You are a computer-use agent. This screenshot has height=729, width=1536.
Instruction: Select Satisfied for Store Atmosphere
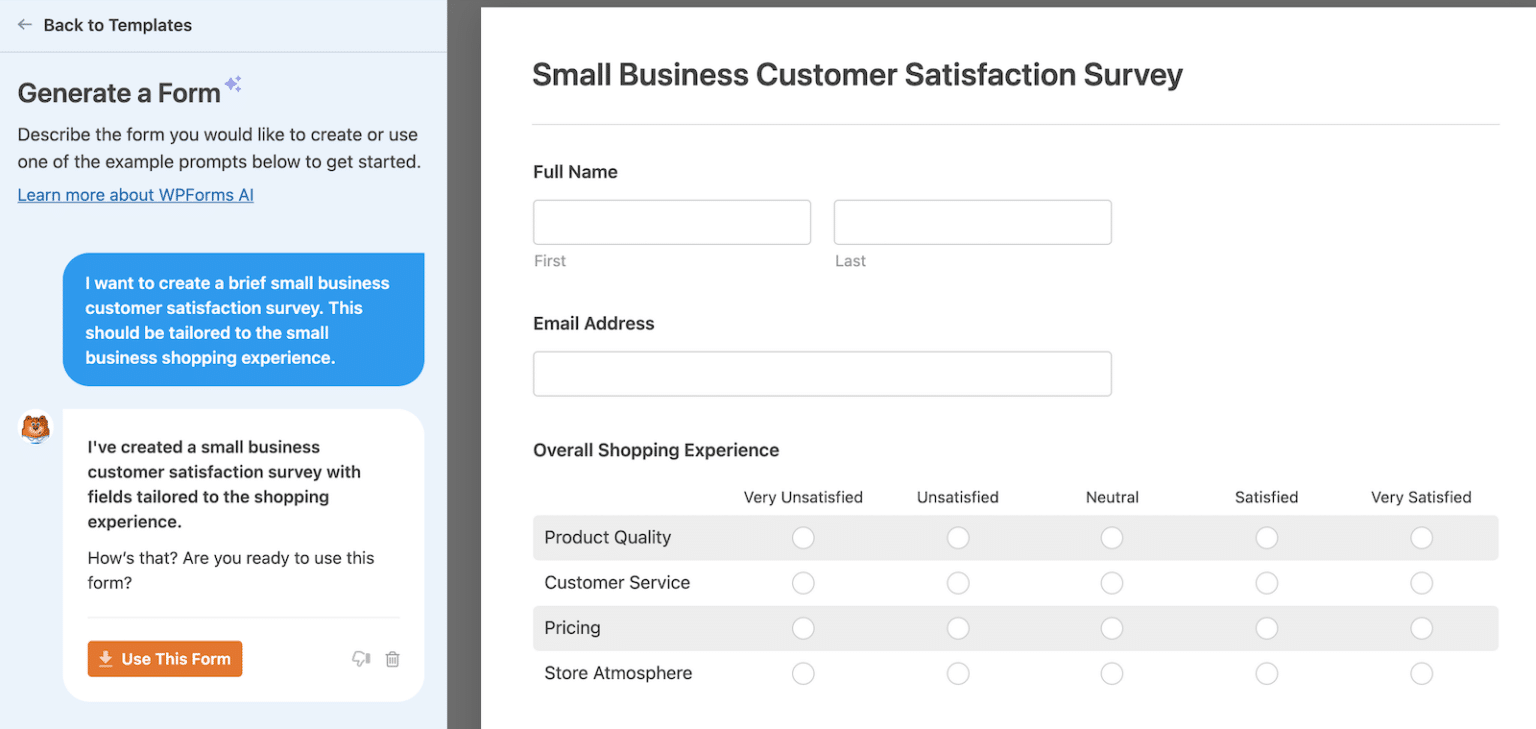click(1267, 674)
